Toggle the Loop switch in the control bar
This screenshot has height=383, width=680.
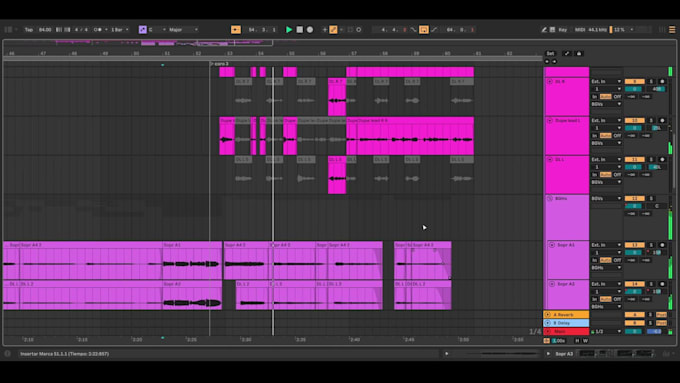(424, 29)
